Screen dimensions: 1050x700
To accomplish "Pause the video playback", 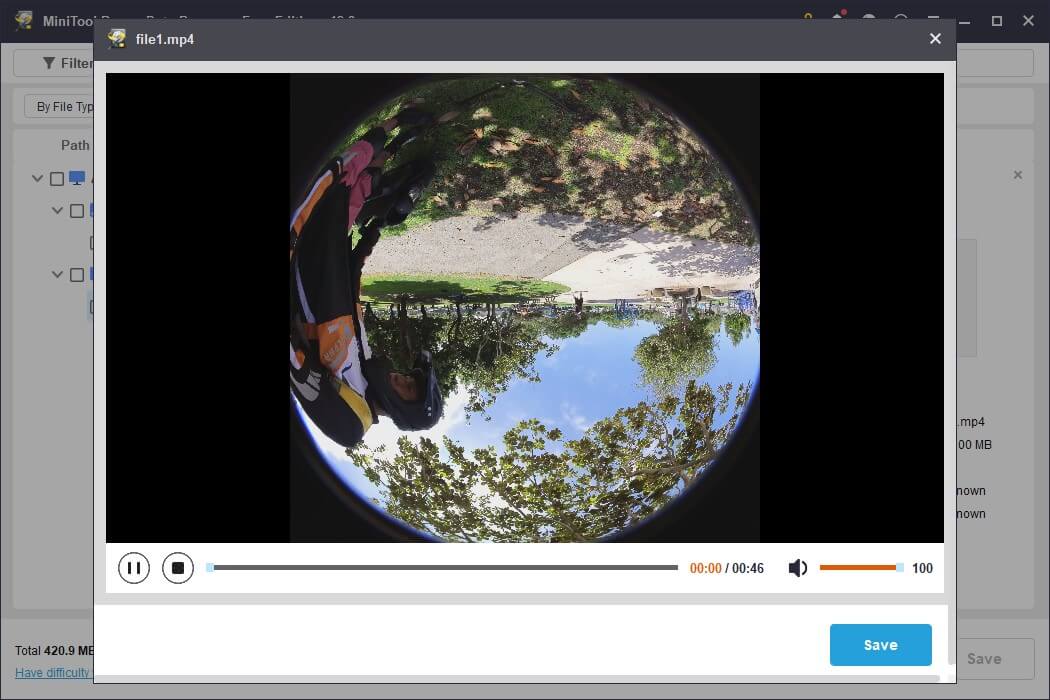I will (134, 567).
